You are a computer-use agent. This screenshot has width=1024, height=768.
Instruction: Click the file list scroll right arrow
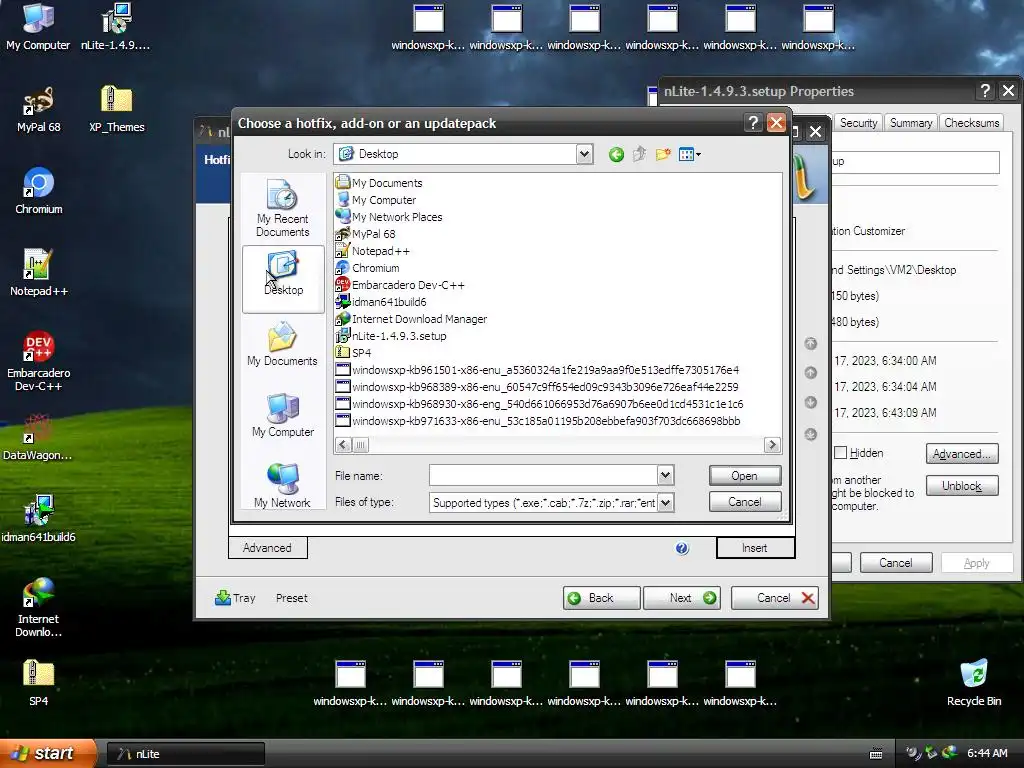[x=772, y=445]
